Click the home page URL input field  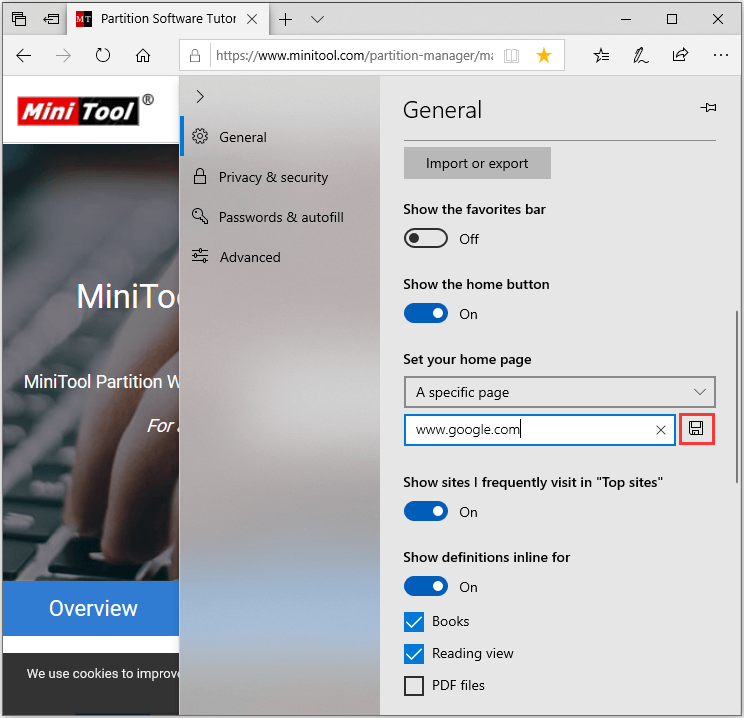coord(539,430)
